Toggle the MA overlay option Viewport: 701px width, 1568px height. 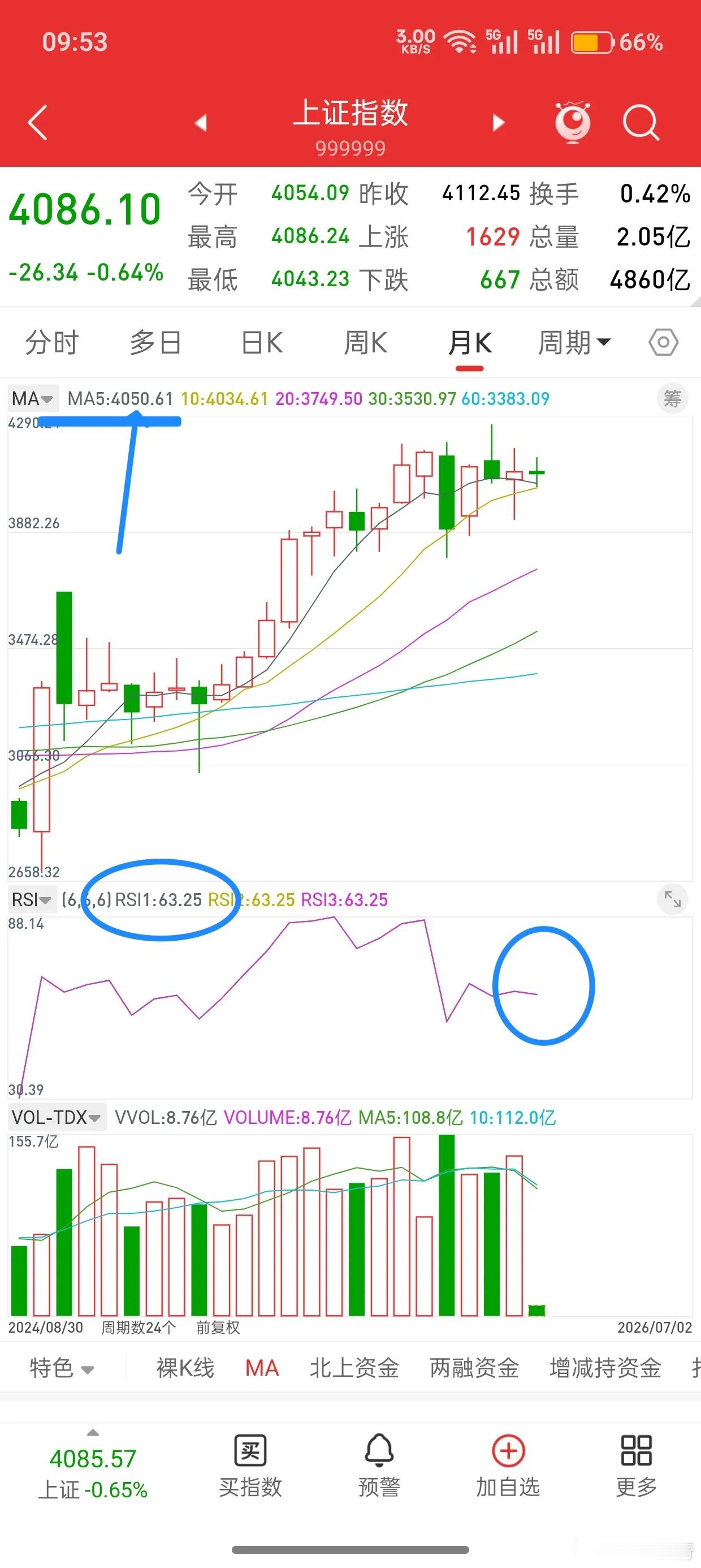click(x=262, y=1368)
